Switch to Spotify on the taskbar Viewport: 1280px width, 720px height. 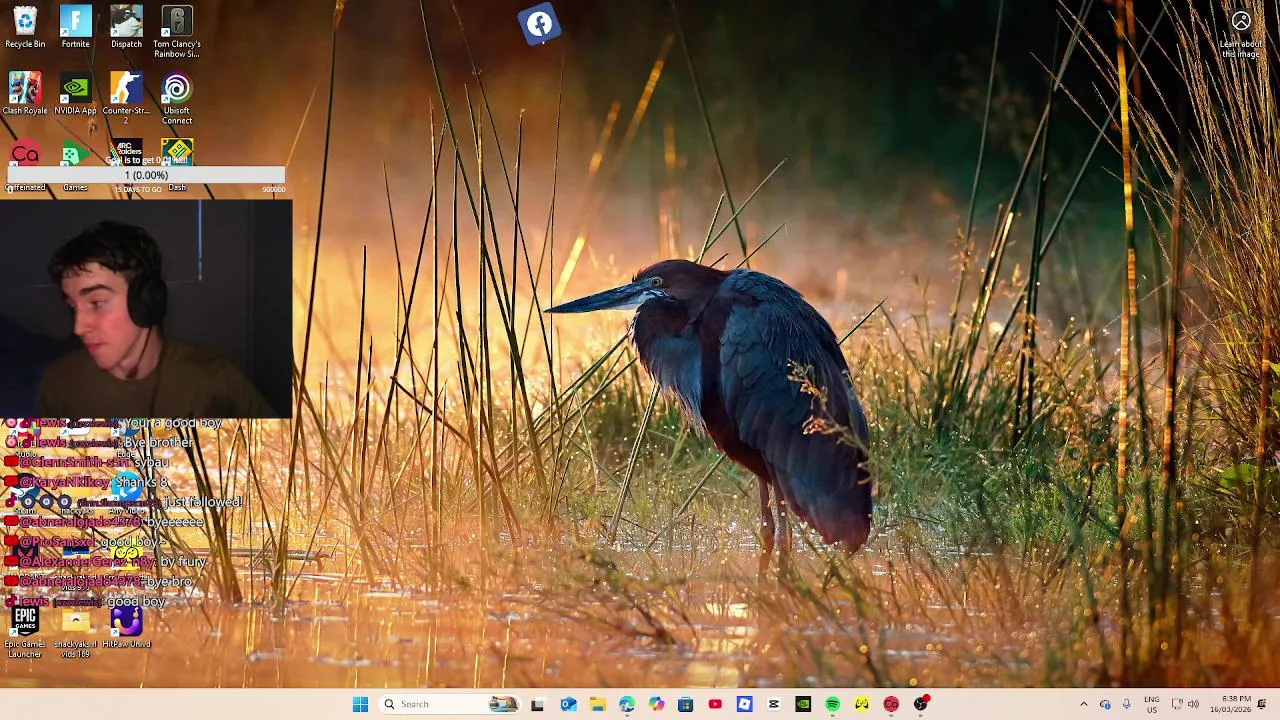point(832,704)
